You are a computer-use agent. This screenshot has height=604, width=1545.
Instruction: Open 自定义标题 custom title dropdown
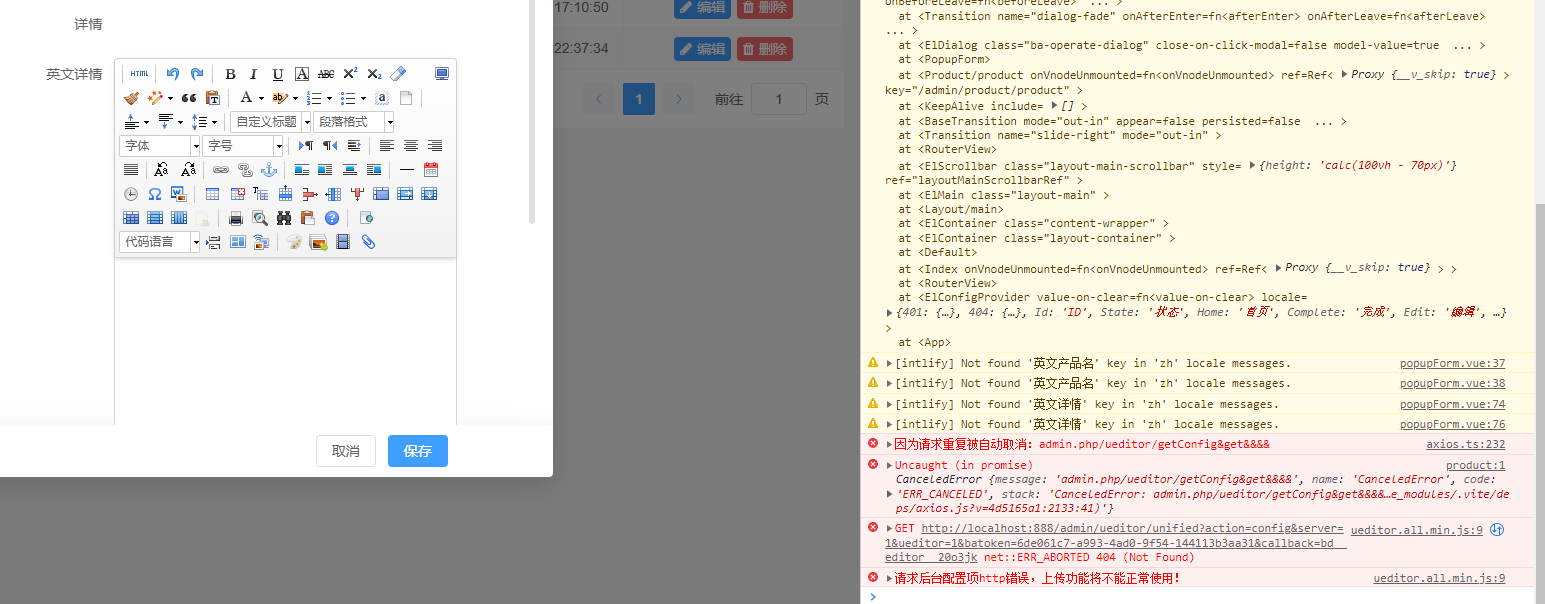[271, 122]
